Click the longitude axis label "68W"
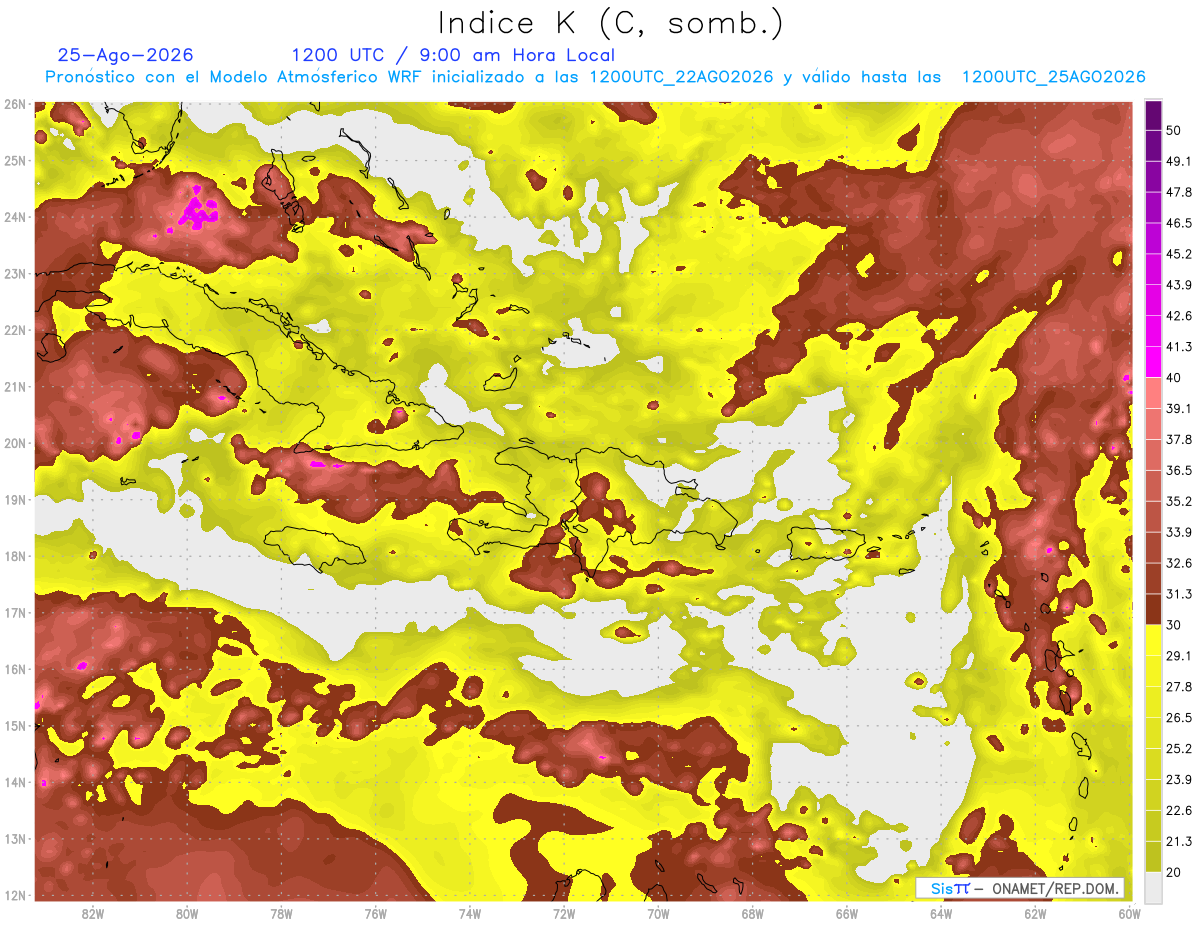 (752, 914)
